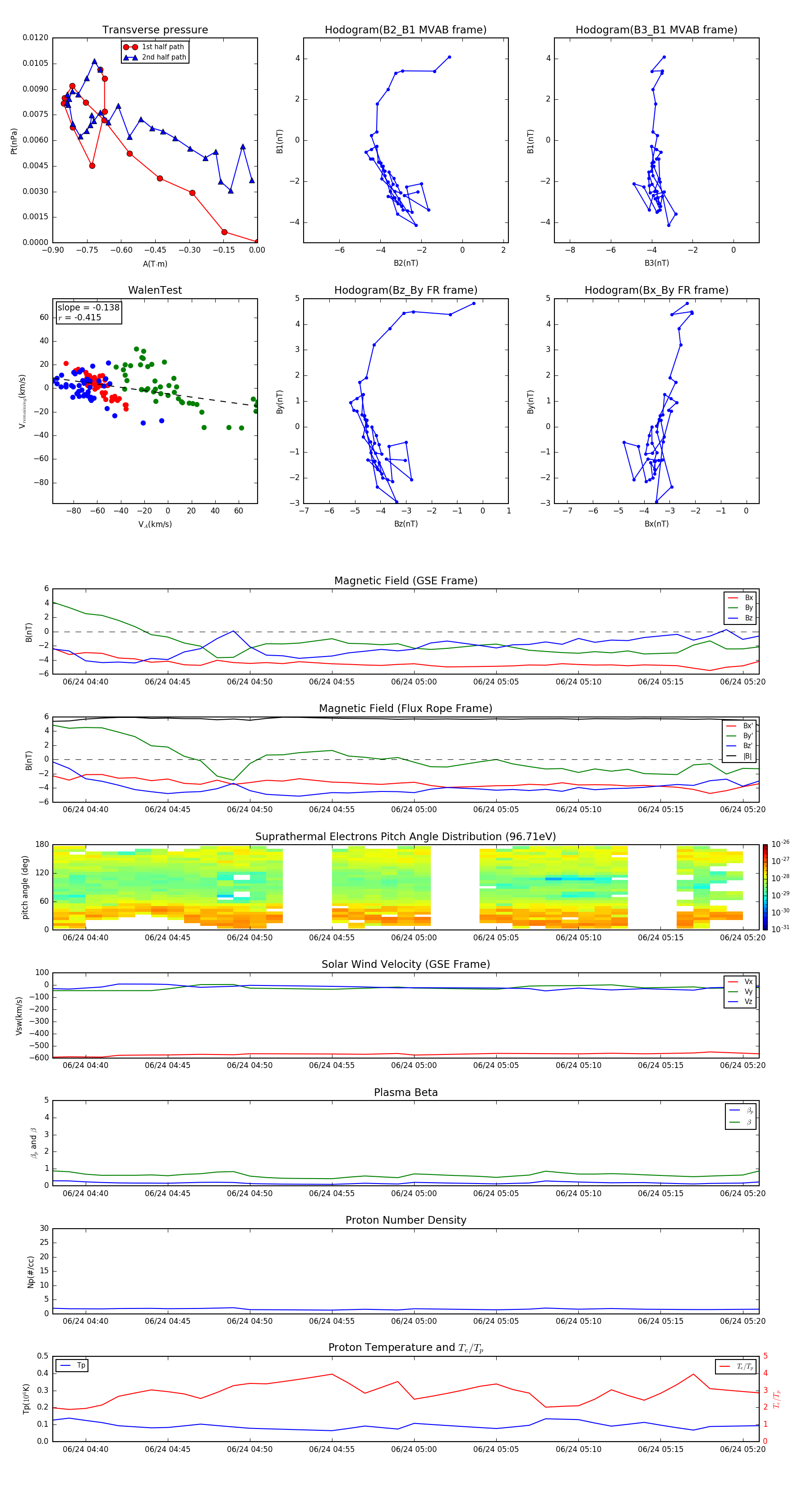The height and width of the screenshot is (1489, 812).
Task: Select the Bx' legend entry in Flux Rope panel
Action: coord(740,726)
